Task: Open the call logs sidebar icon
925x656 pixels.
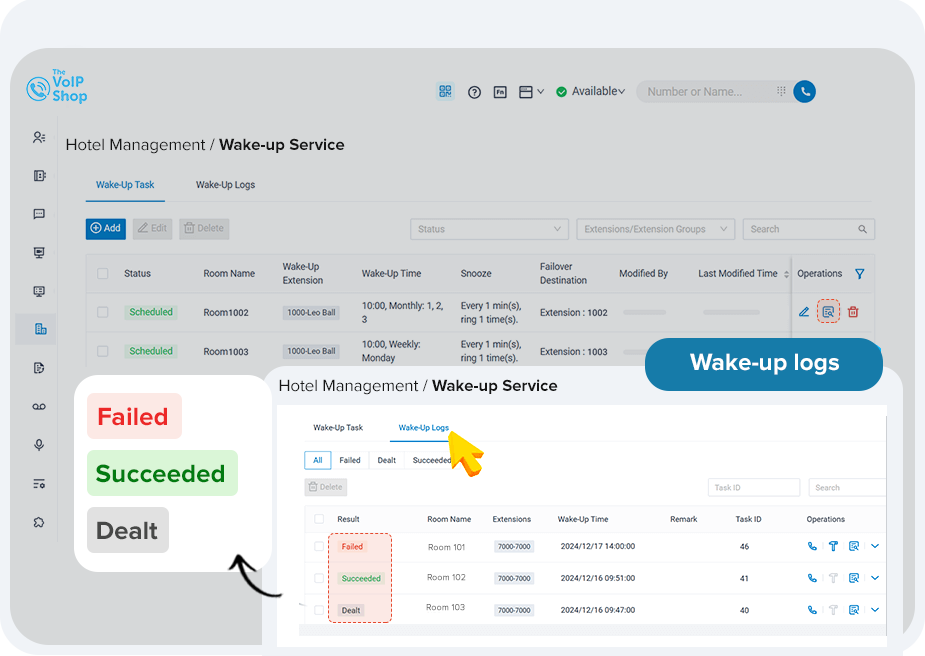Action: click(x=39, y=176)
